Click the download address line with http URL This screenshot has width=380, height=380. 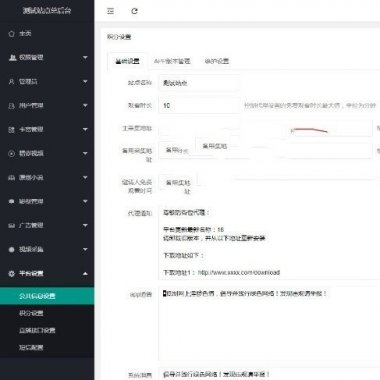pos(221,273)
